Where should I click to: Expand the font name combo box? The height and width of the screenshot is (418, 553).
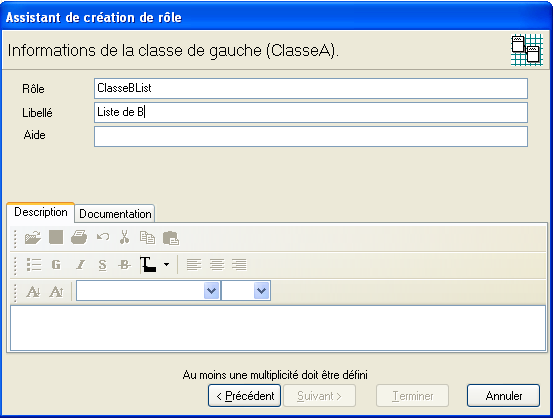(x=211, y=291)
